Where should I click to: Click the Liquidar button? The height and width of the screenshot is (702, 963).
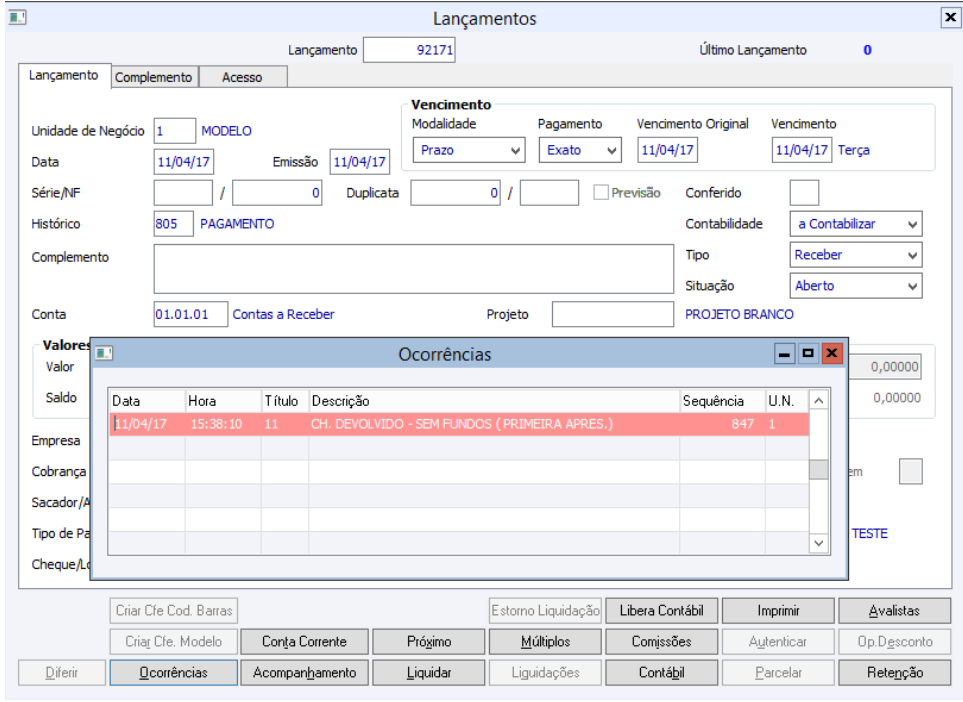[x=428, y=673]
